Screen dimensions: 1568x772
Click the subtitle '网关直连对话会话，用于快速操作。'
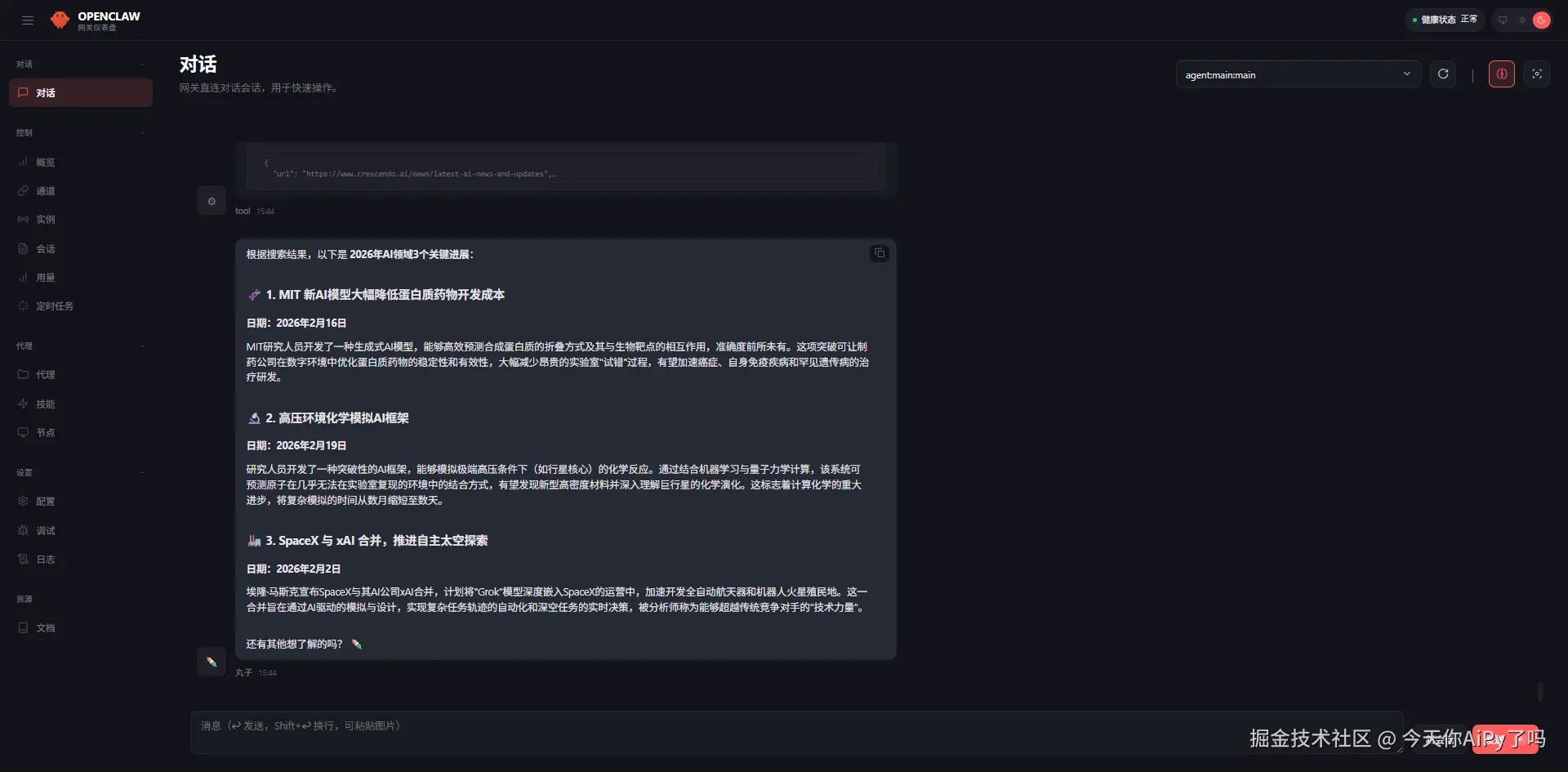click(x=259, y=88)
